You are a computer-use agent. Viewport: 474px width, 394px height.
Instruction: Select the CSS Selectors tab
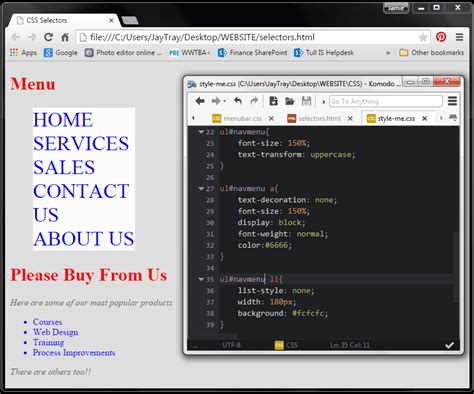click(x=63, y=21)
